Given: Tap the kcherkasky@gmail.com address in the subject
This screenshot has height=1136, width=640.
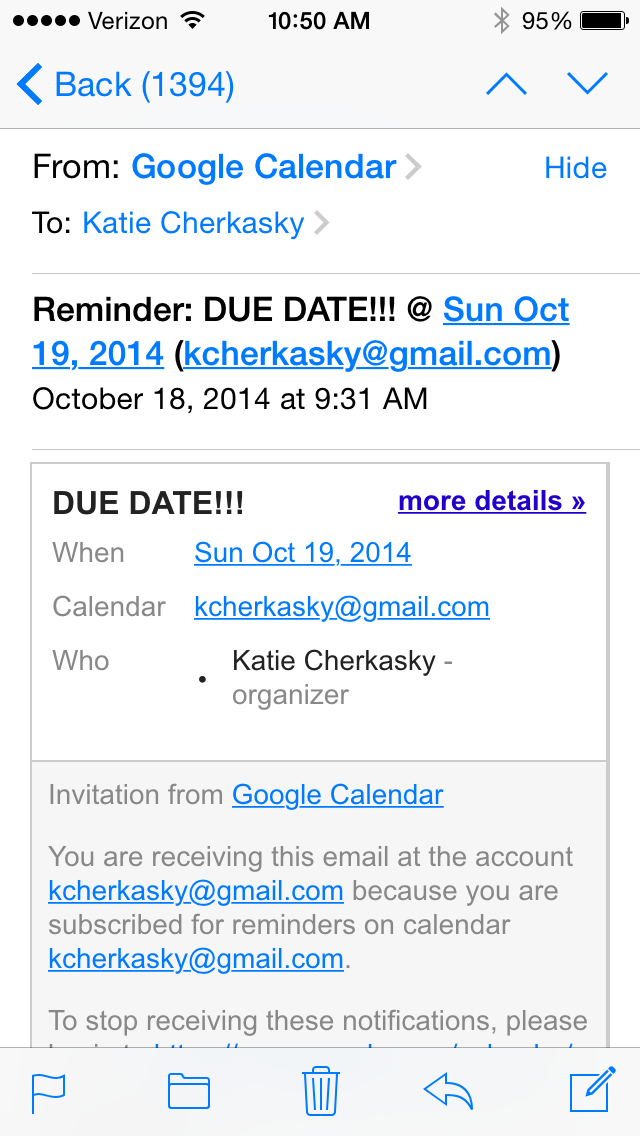Looking at the screenshot, I should coord(367,354).
